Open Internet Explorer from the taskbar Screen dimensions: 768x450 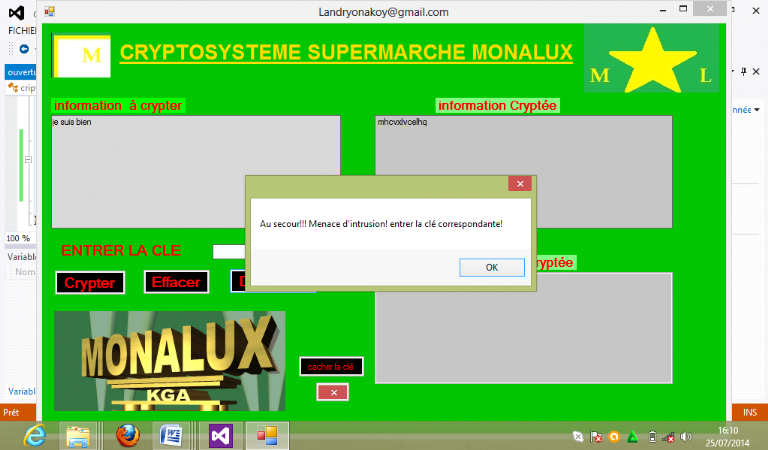pos(35,435)
